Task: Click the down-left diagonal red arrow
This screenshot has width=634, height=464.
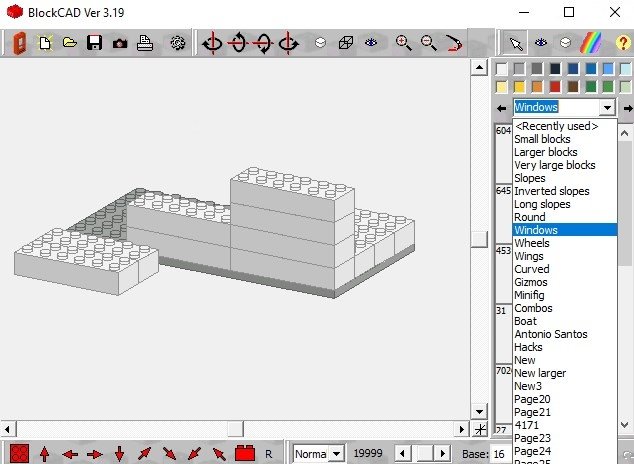Action: tap(194, 453)
